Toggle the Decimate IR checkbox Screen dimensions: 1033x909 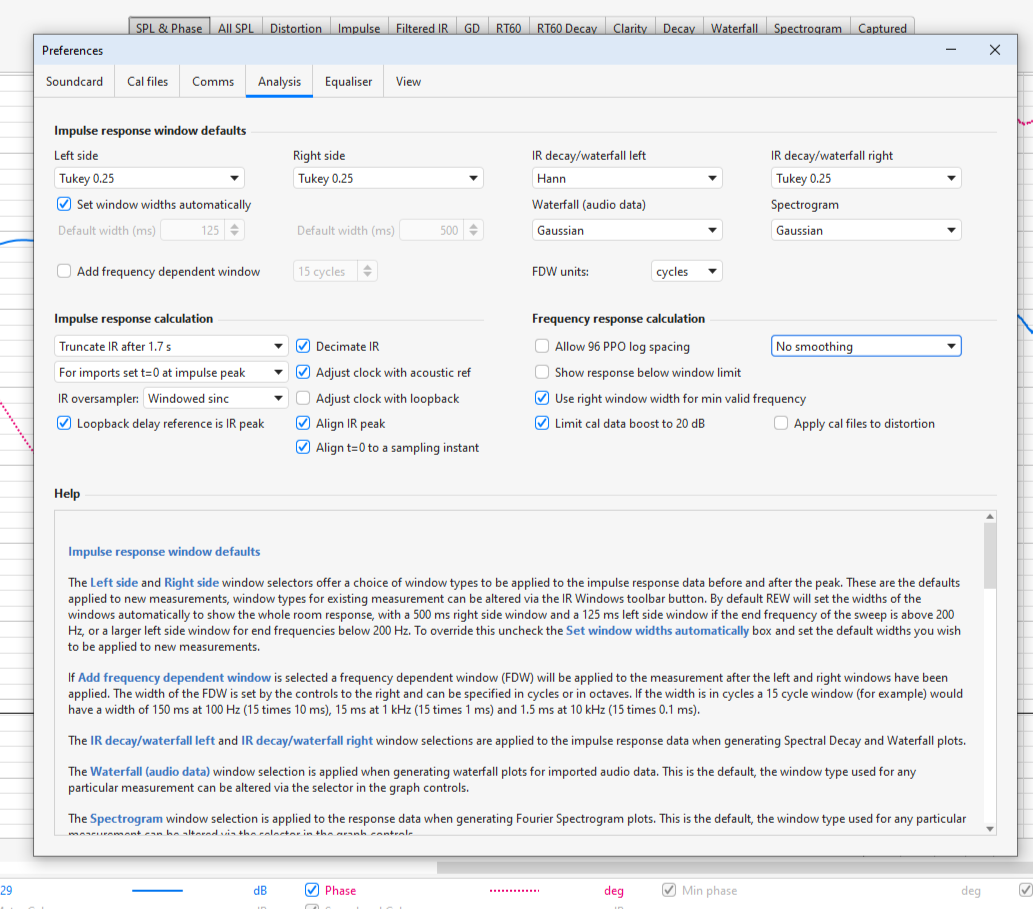tap(303, 346)
